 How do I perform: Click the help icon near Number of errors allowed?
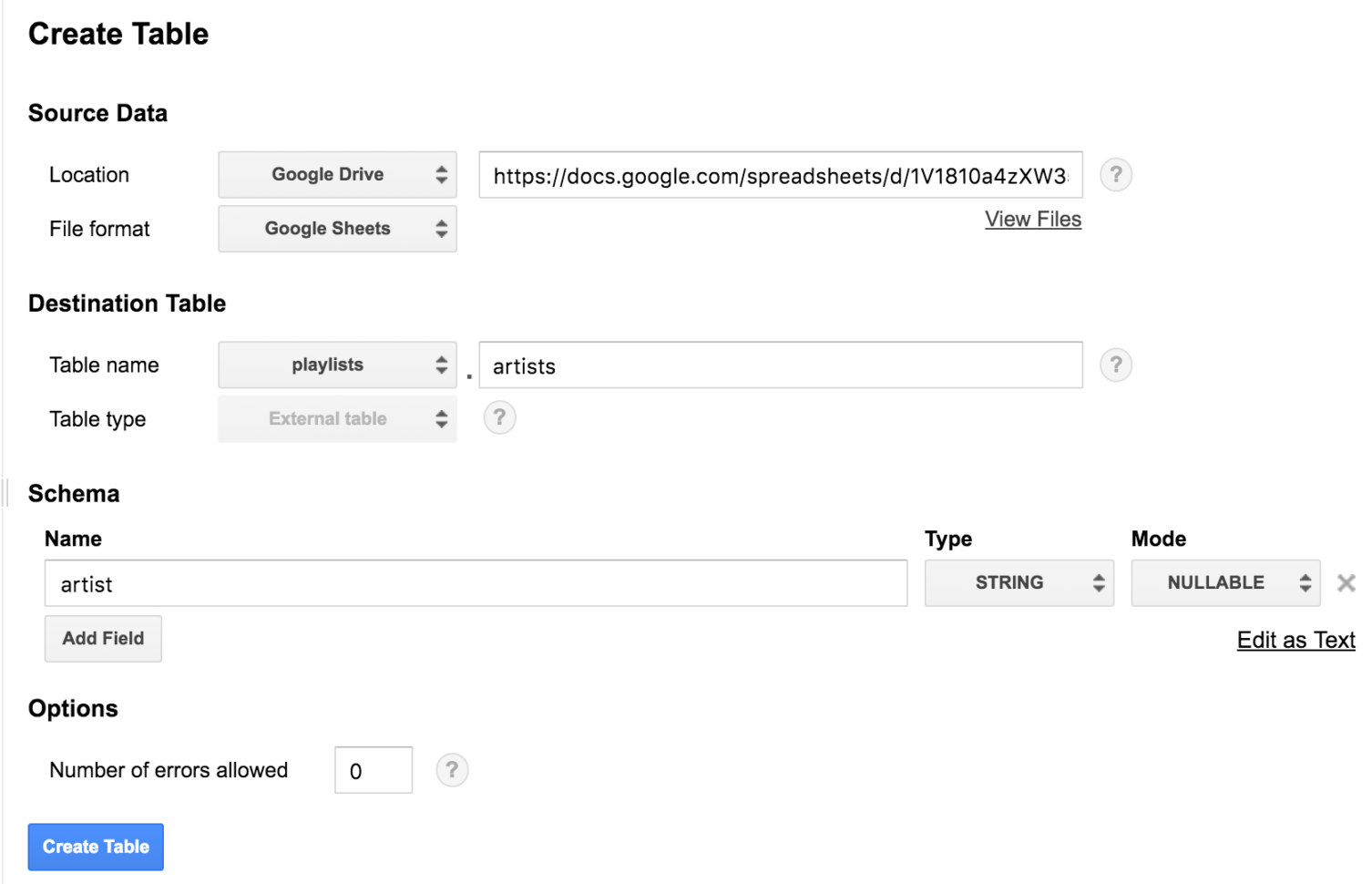tap(452, 770)
